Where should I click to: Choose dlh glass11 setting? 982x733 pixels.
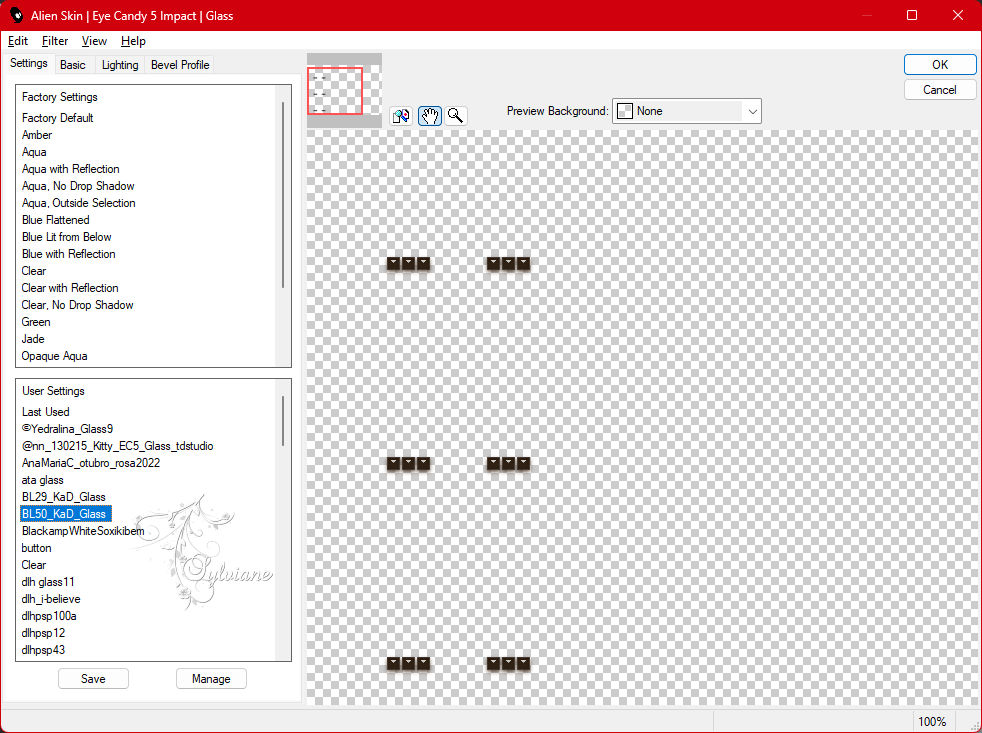[48, 581]
